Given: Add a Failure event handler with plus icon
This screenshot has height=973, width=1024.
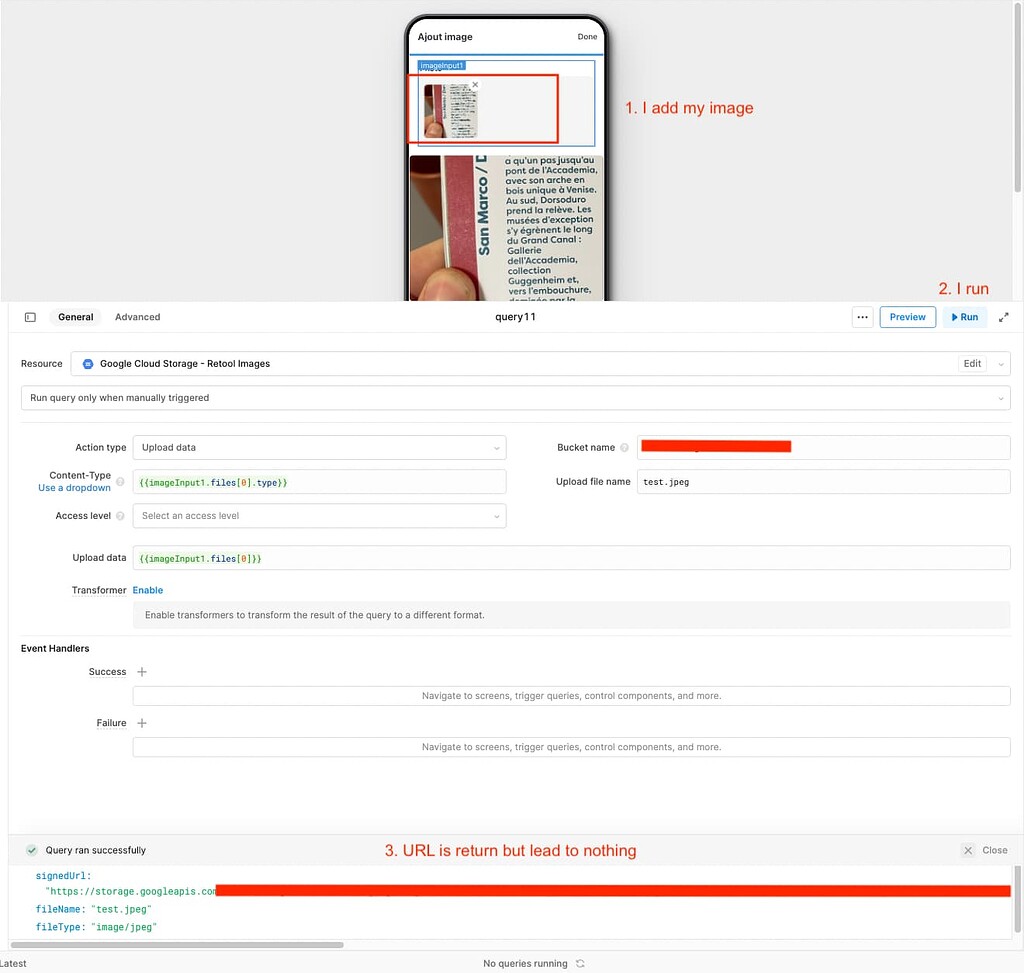Looking at the screenshot, I should pos(141,723).
